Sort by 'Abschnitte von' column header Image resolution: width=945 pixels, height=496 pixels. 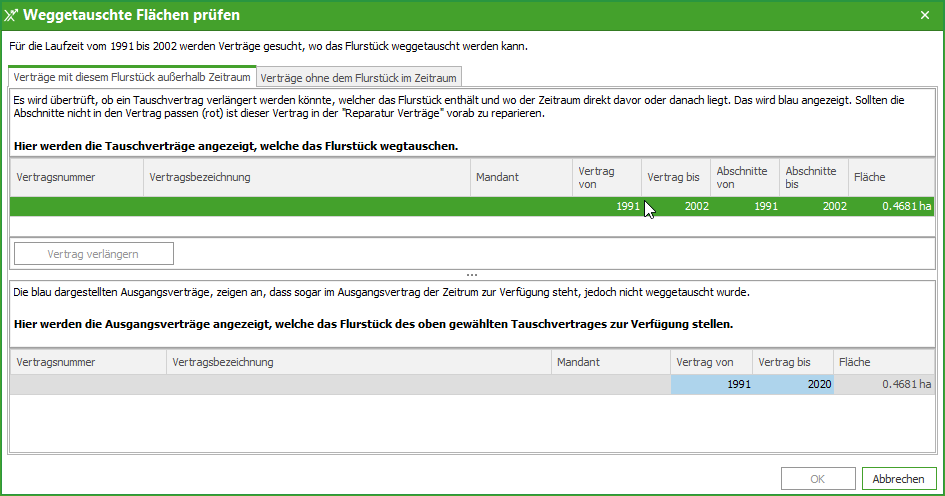pos(744,177)
